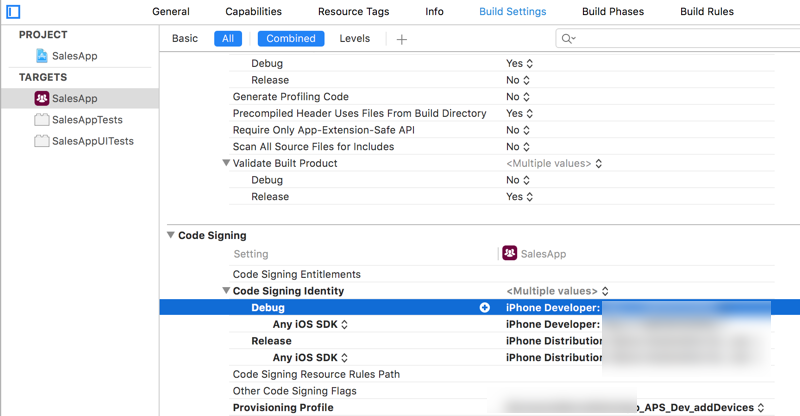Click the magnifier icon in search field
800x416 pixels.
[x=568, y=39]
